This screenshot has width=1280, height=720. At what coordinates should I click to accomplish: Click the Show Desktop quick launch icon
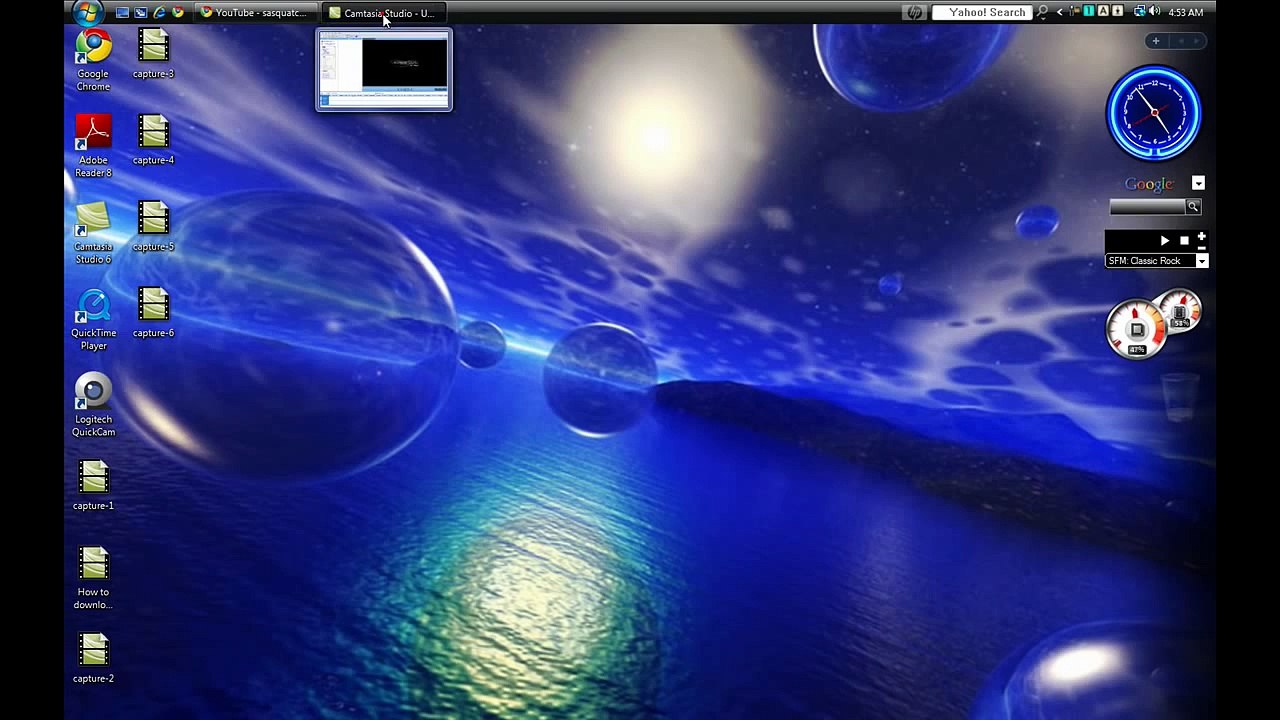click(x=122, y=13)
